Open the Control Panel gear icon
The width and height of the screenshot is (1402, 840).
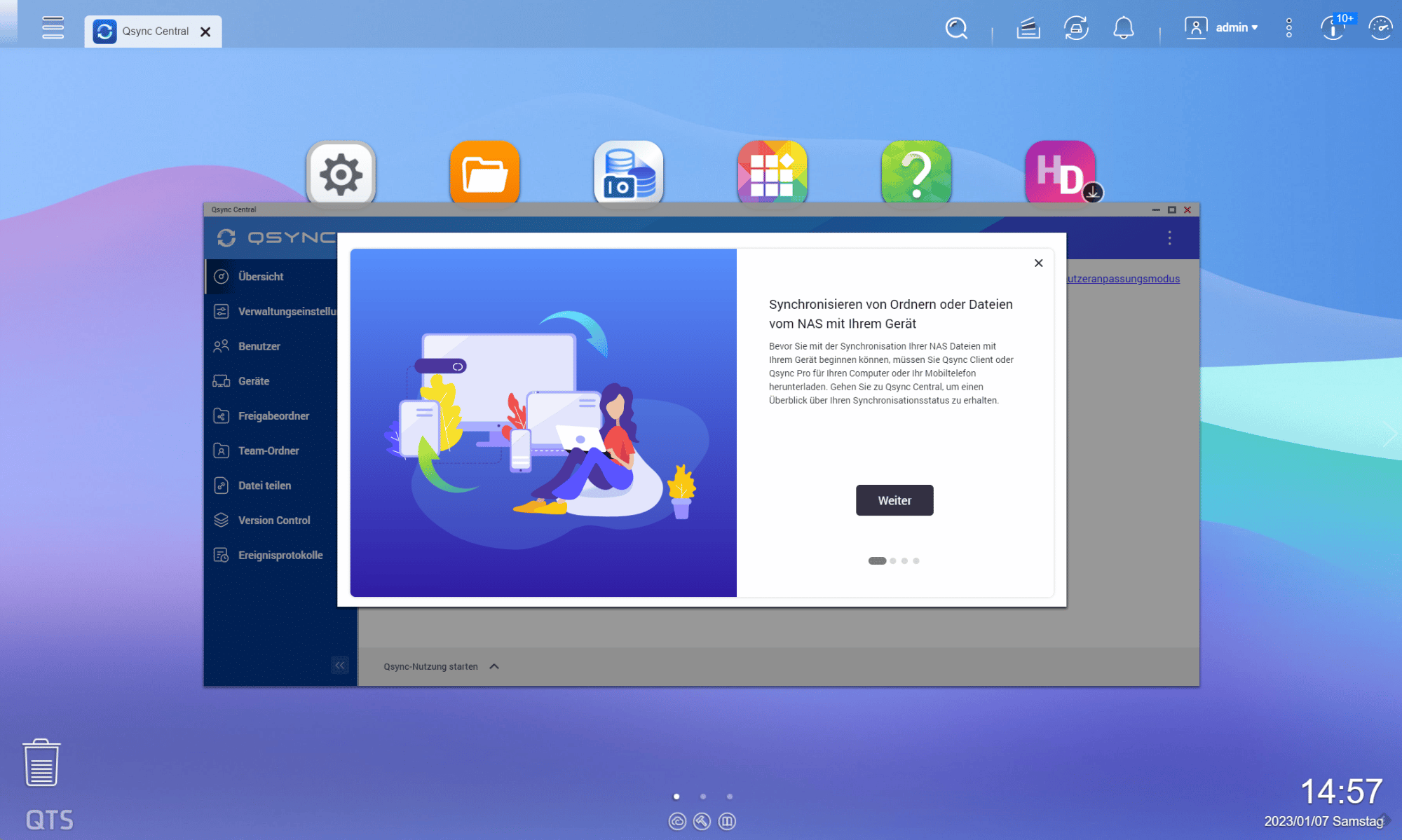coord(341,173)
